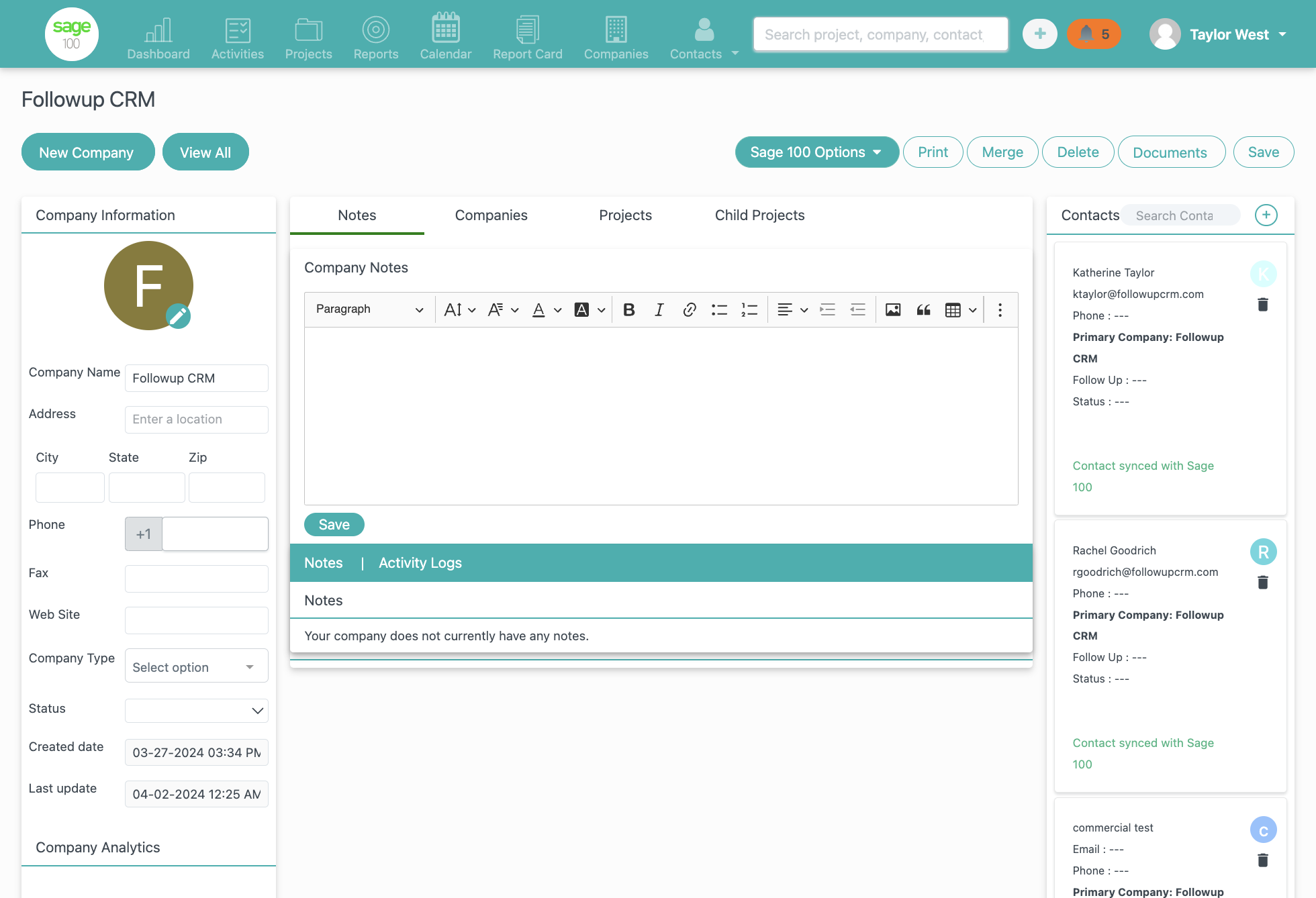Switch to the Child Projects tab

[759, 215]
